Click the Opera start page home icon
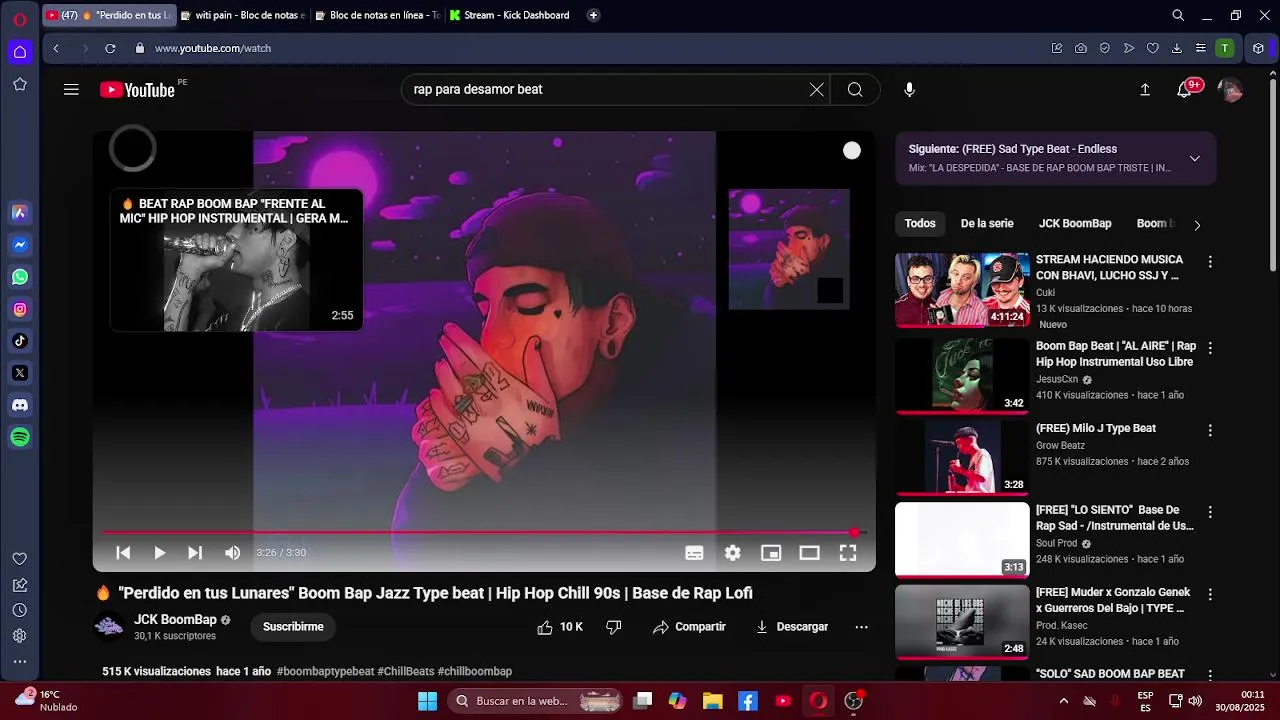Viewport: 1280px width, 720px height. 19,52
